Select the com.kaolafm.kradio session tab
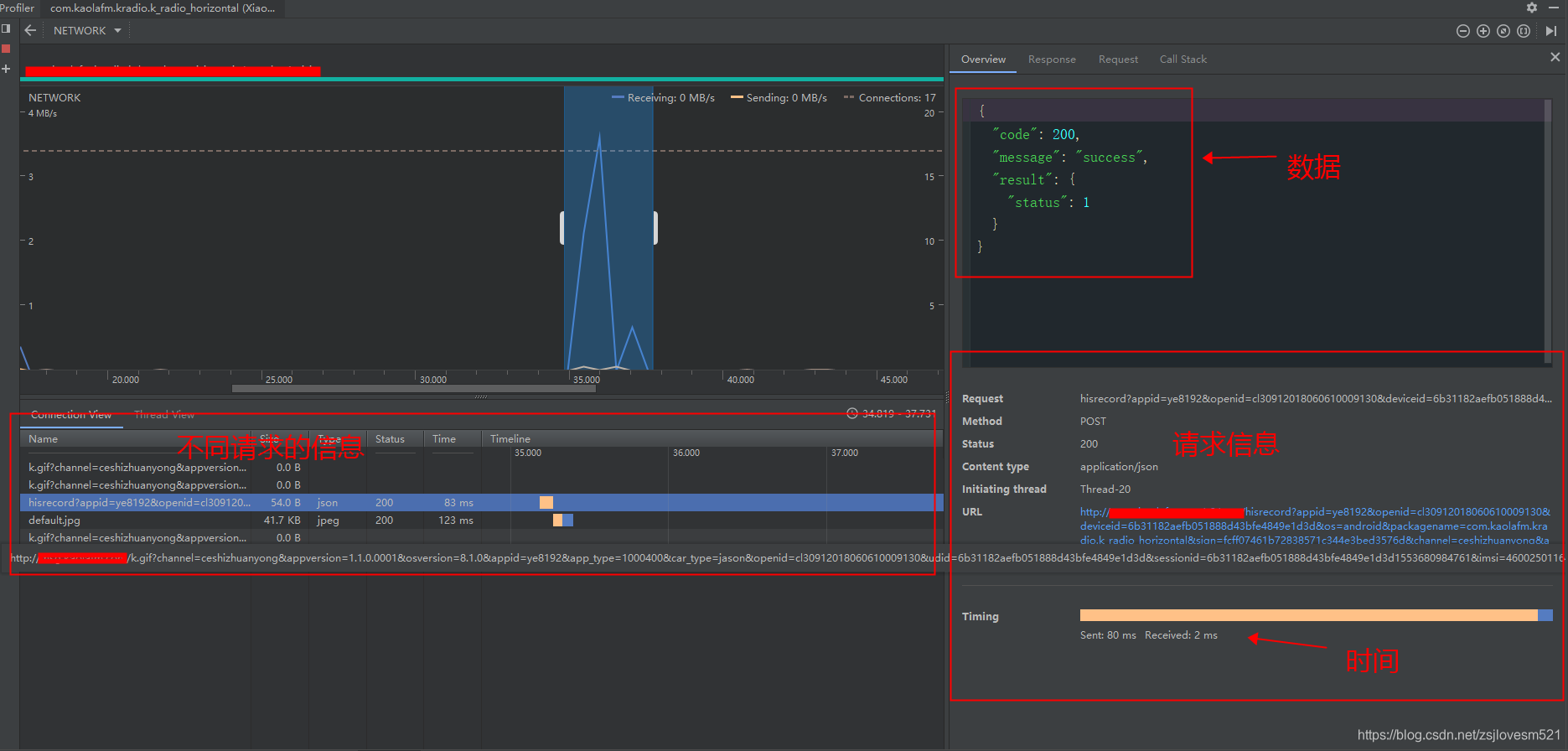This screenshot has height=751, width=1568. point(163,8)
